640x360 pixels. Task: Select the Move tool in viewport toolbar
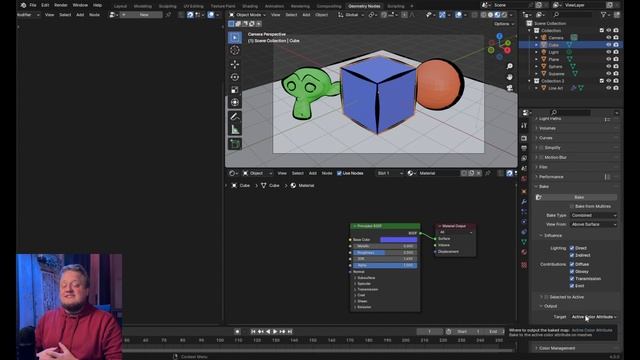coord(235,64)
